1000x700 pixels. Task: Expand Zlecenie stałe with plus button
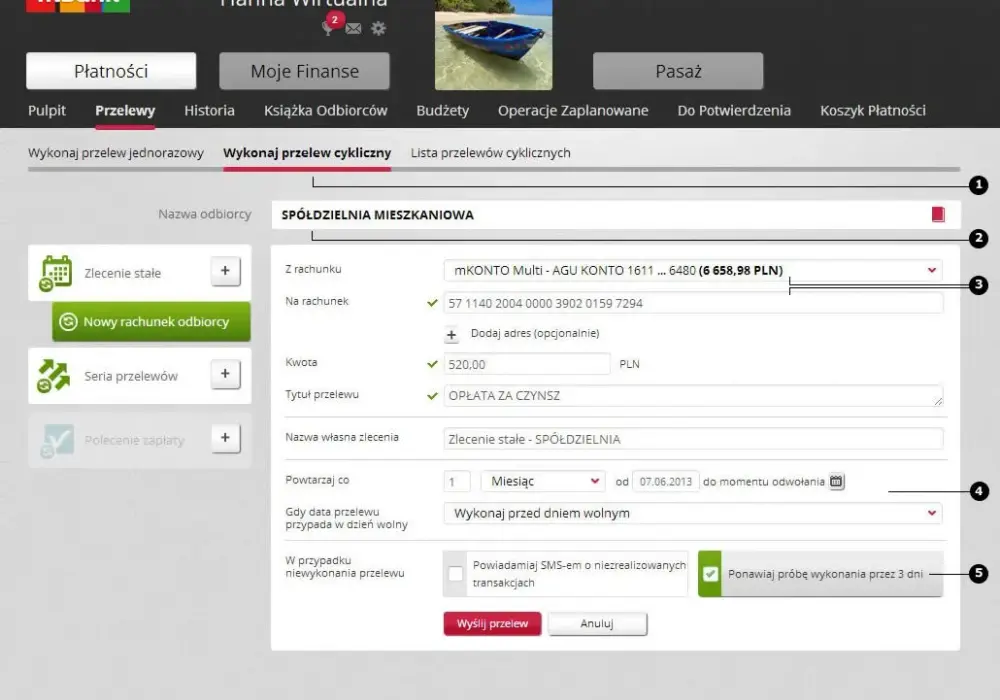225,271
